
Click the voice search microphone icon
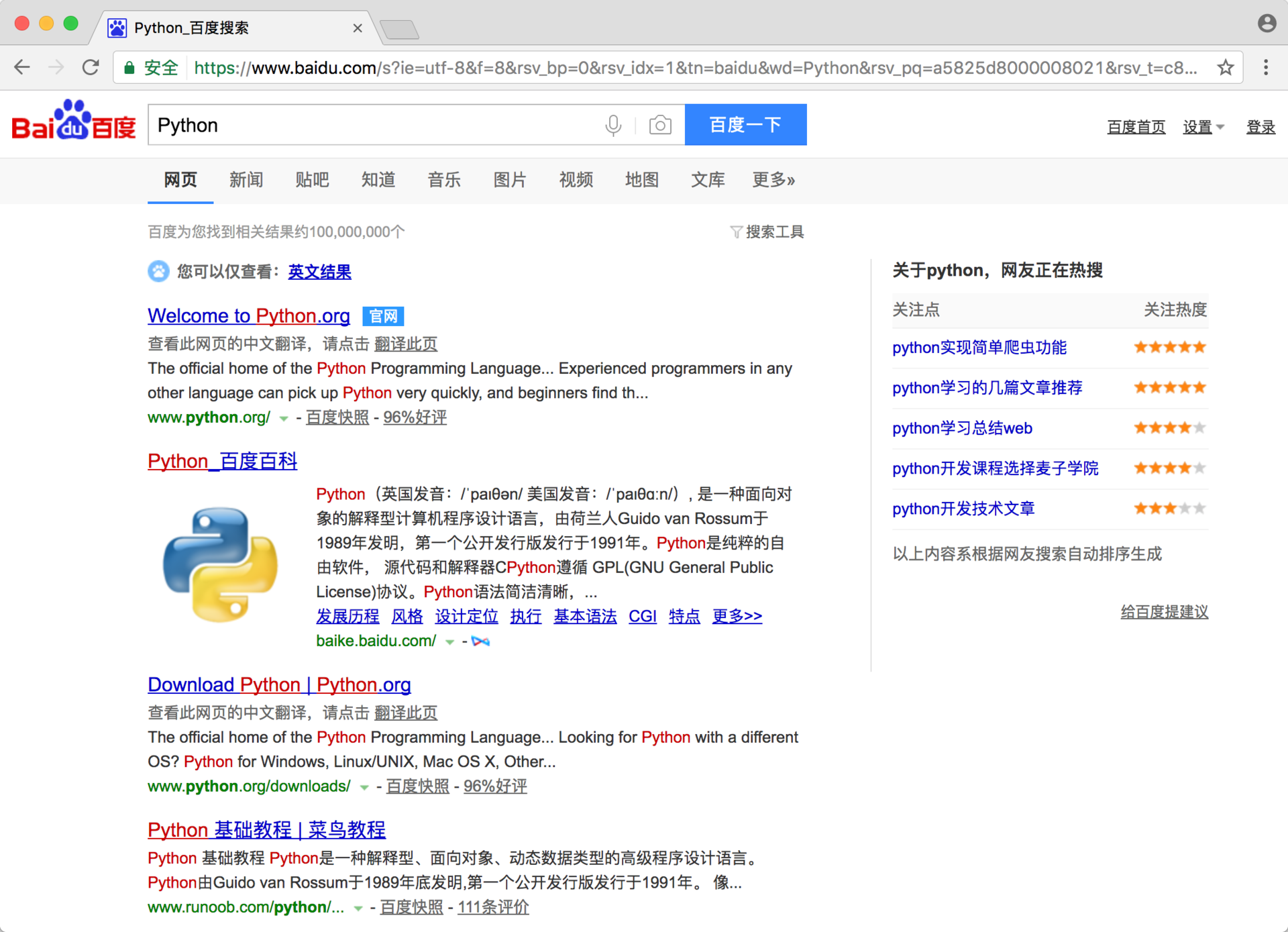(612, 125)
